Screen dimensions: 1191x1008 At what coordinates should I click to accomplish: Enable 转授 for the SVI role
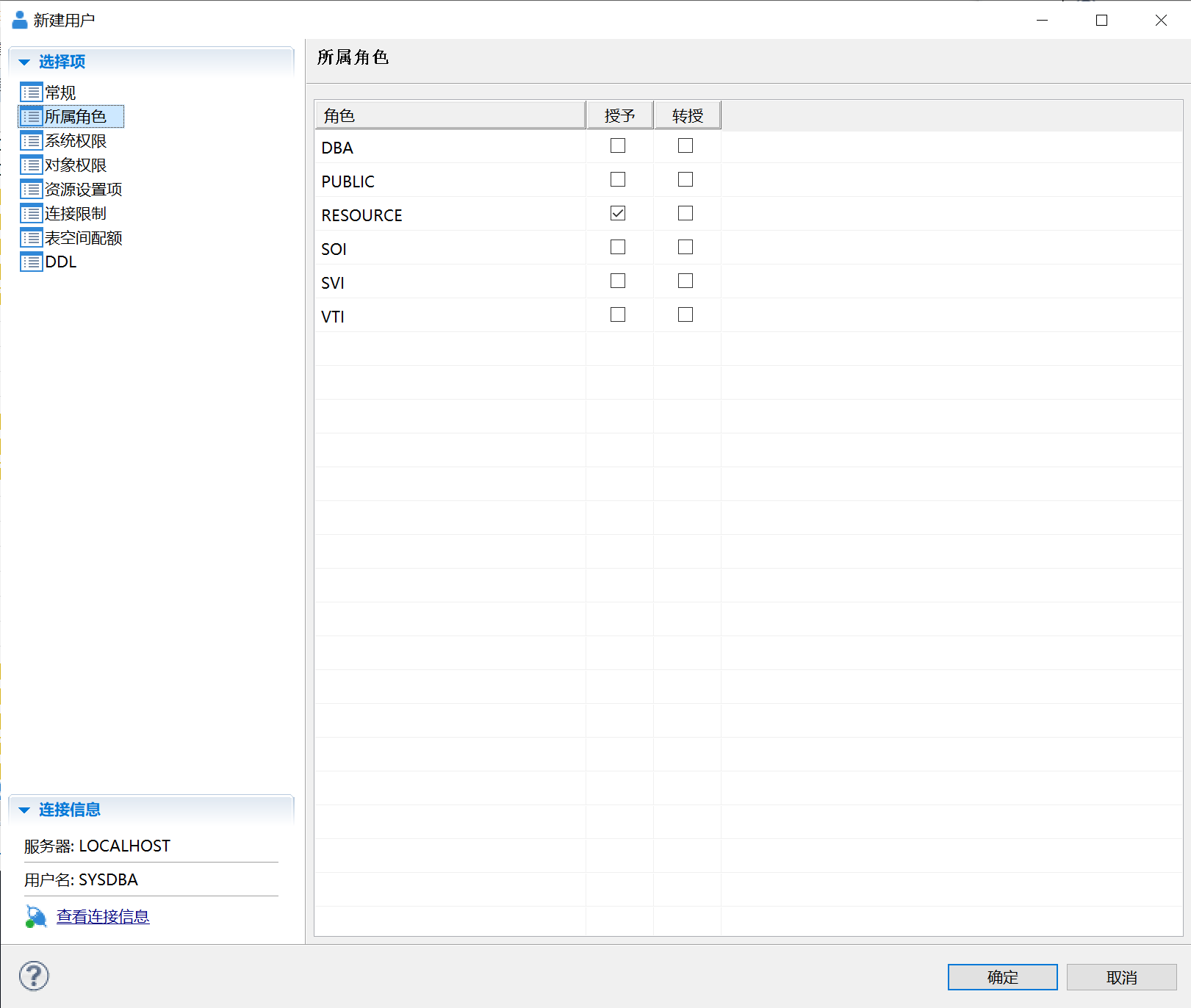point(686,281)
